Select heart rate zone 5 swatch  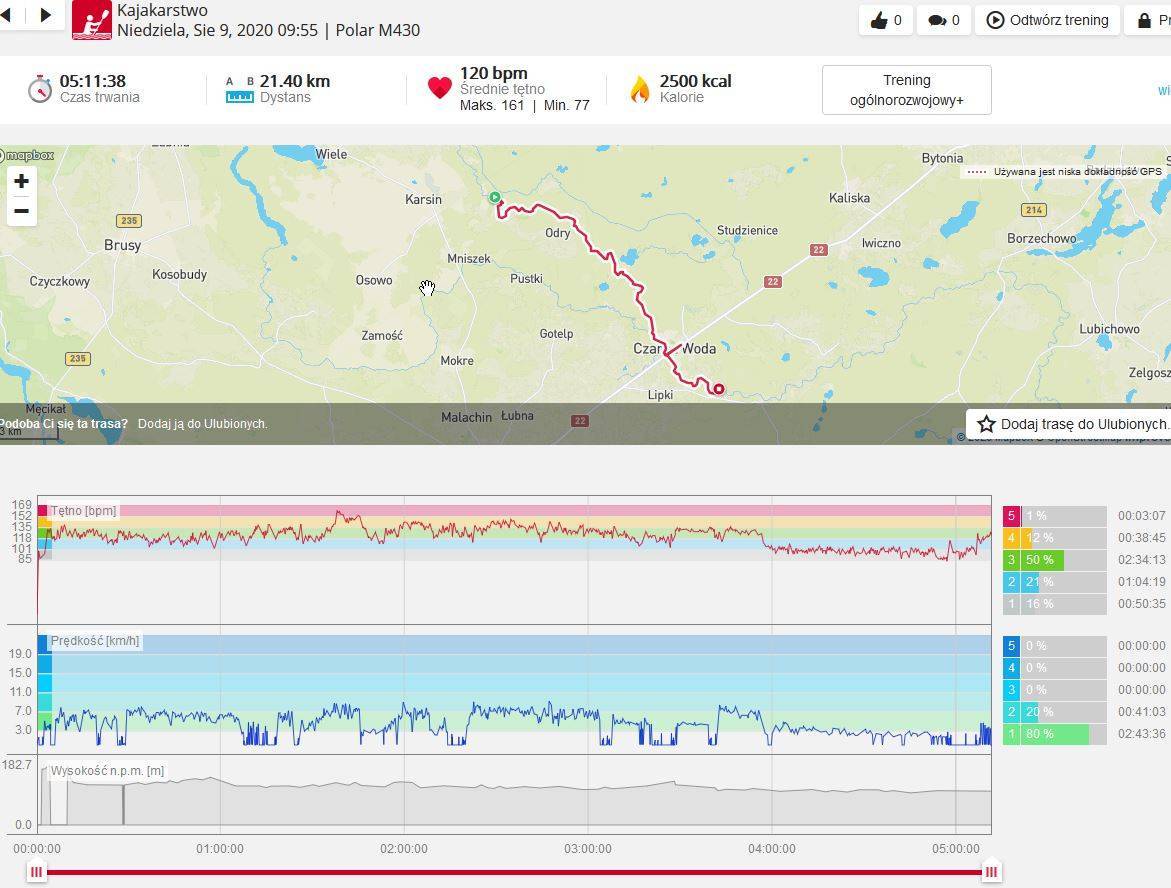[x=1011, y=516]
